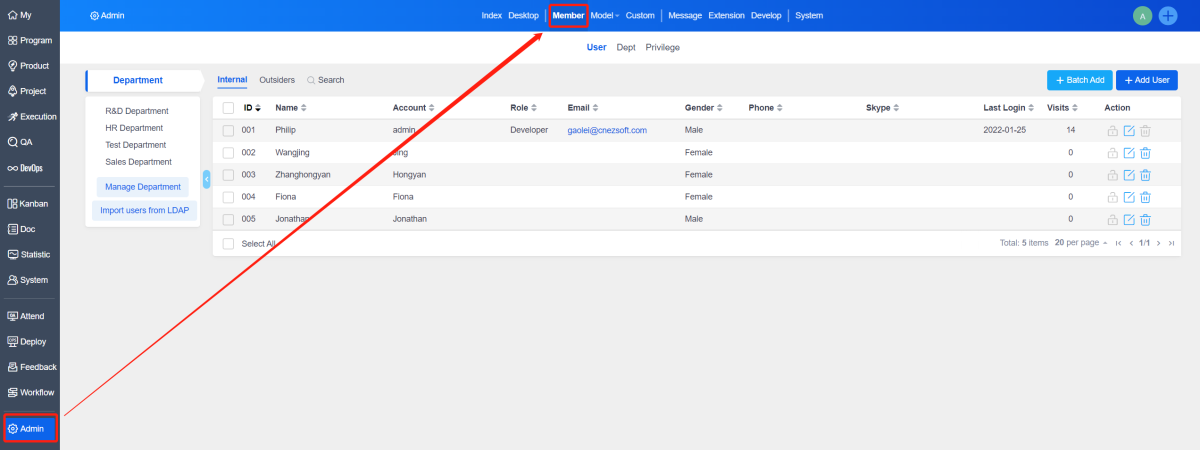
Task: Open the Model dropdown in top navigation
Action: pyautogui.click(x=605, y=16)
